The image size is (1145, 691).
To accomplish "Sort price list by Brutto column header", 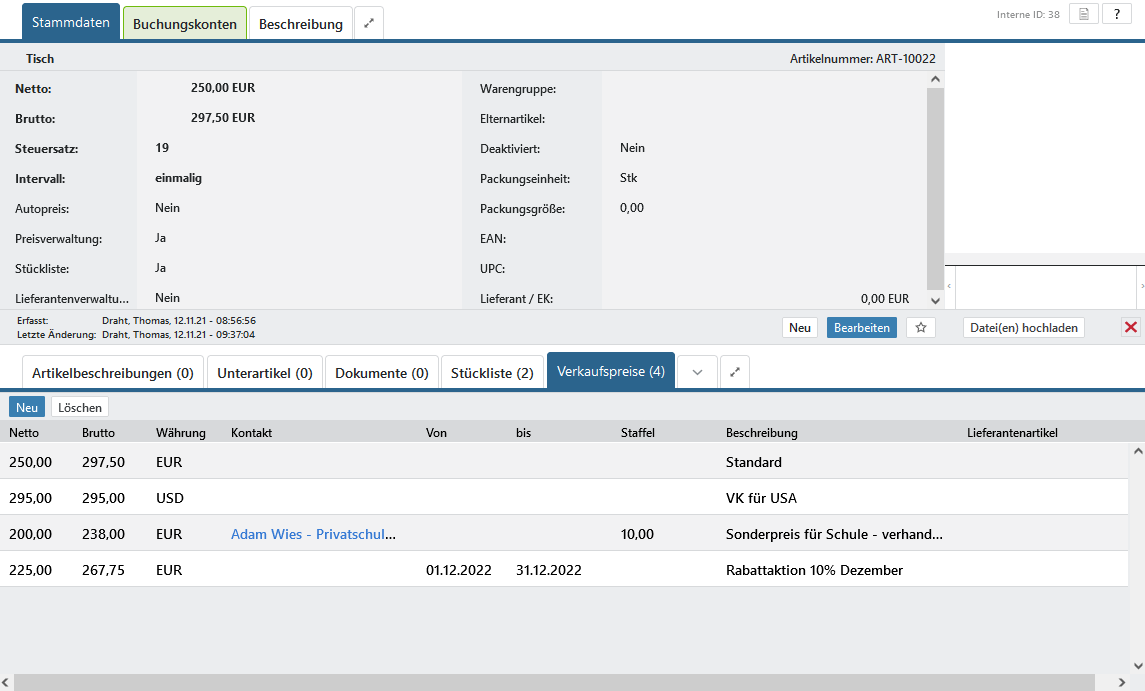I will (98, 433).
